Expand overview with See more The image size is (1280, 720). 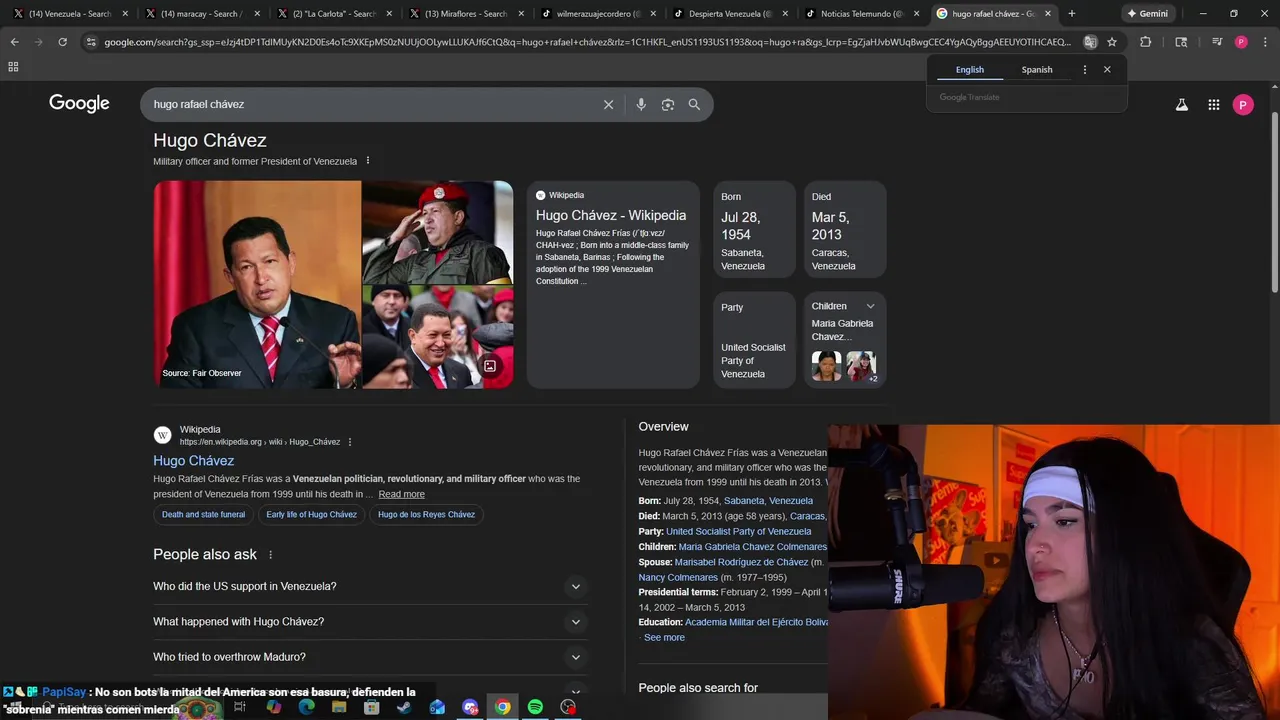pos(664,638)
